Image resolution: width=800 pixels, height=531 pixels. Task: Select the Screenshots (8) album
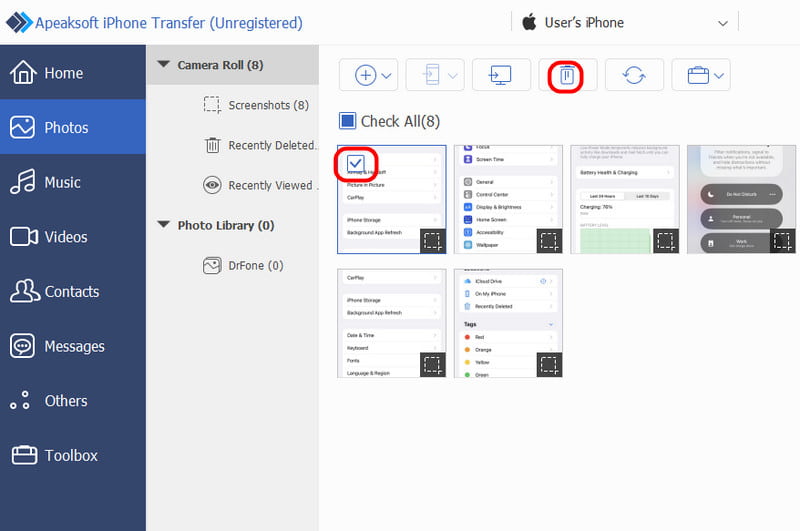[x=256, y=105]
